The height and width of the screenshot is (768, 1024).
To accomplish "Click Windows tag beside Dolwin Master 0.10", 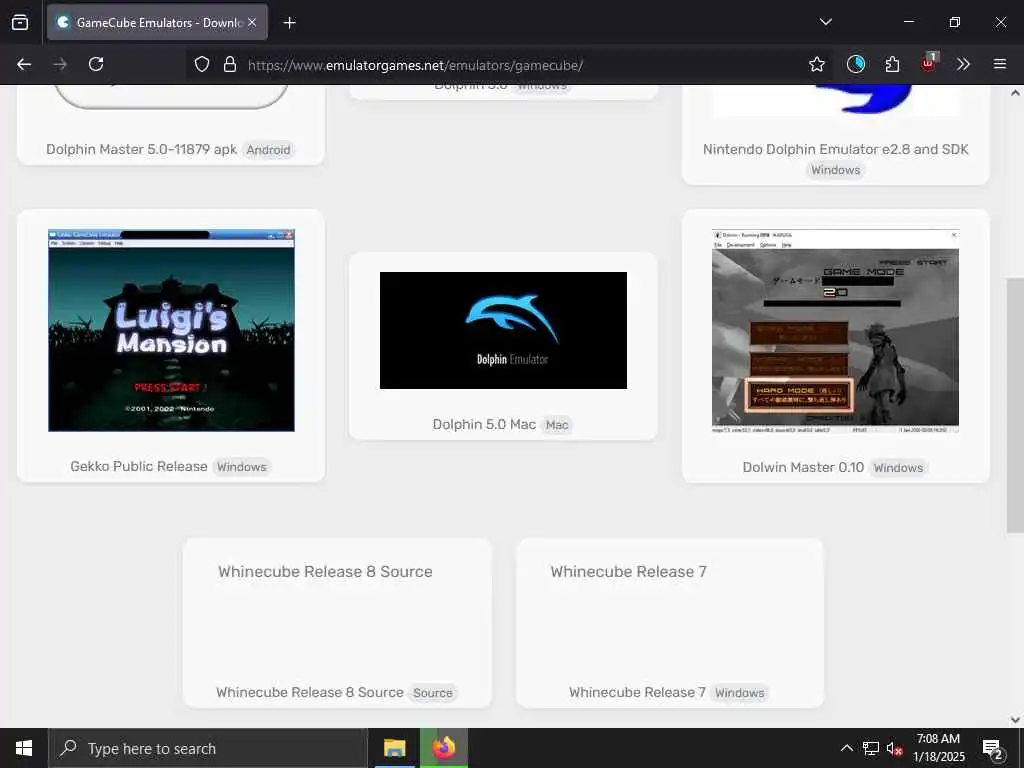I will (x=899, y=468).
